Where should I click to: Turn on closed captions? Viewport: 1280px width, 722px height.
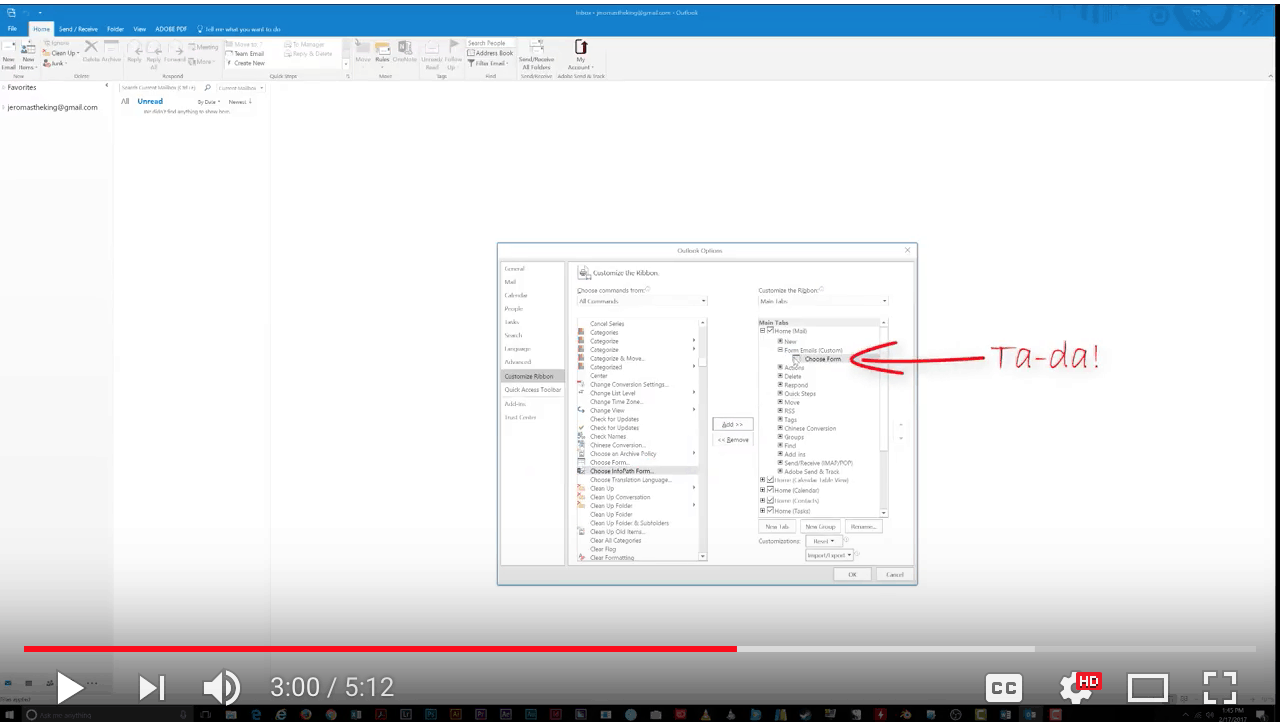coord(1004,688)
